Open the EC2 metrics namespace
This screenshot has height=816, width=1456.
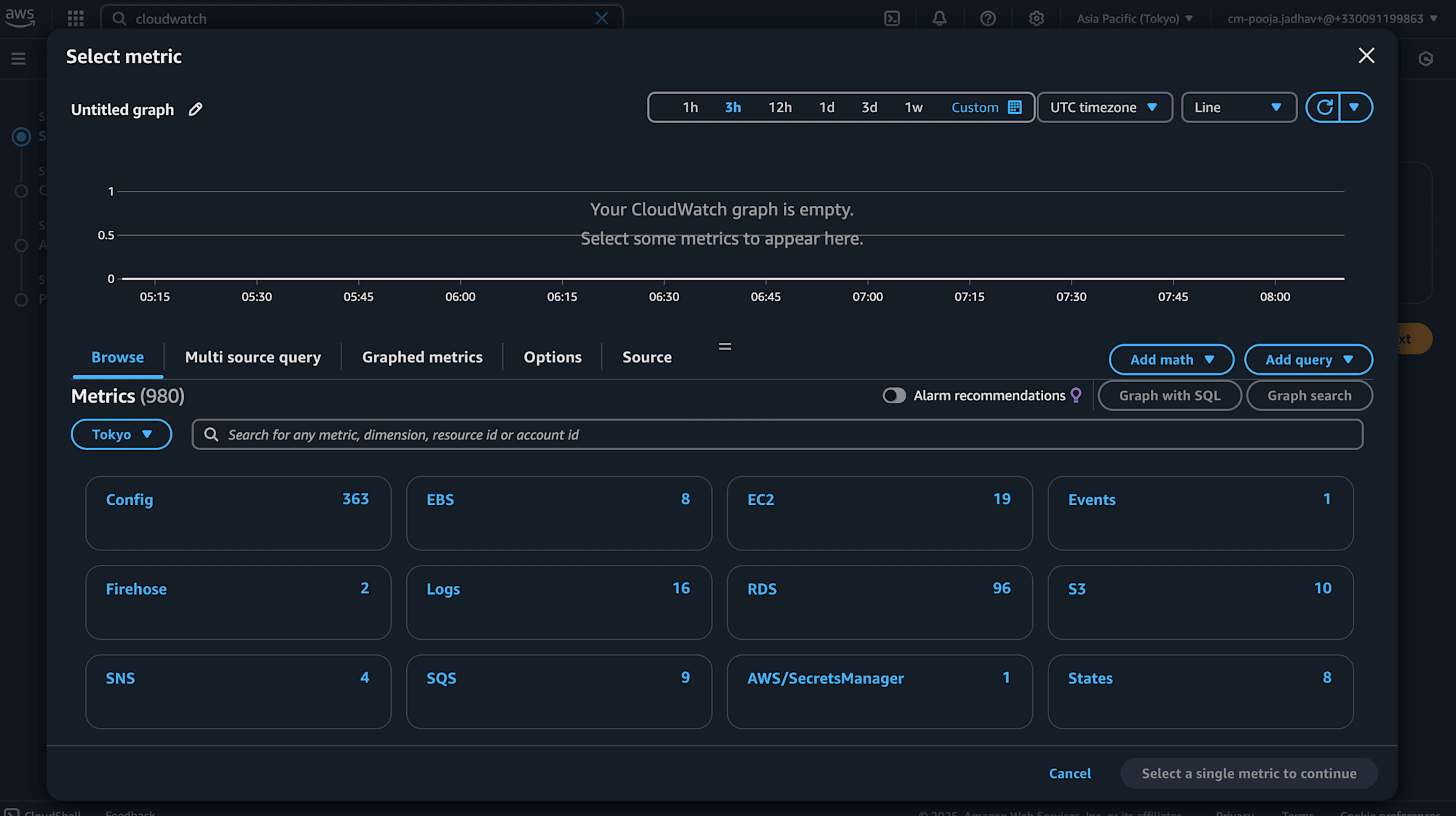[x=879, y=513]
